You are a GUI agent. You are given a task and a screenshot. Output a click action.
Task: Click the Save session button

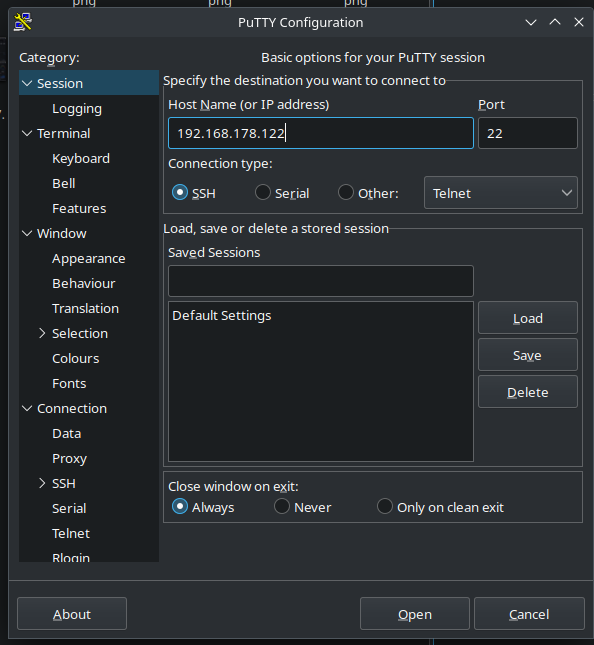528,355
